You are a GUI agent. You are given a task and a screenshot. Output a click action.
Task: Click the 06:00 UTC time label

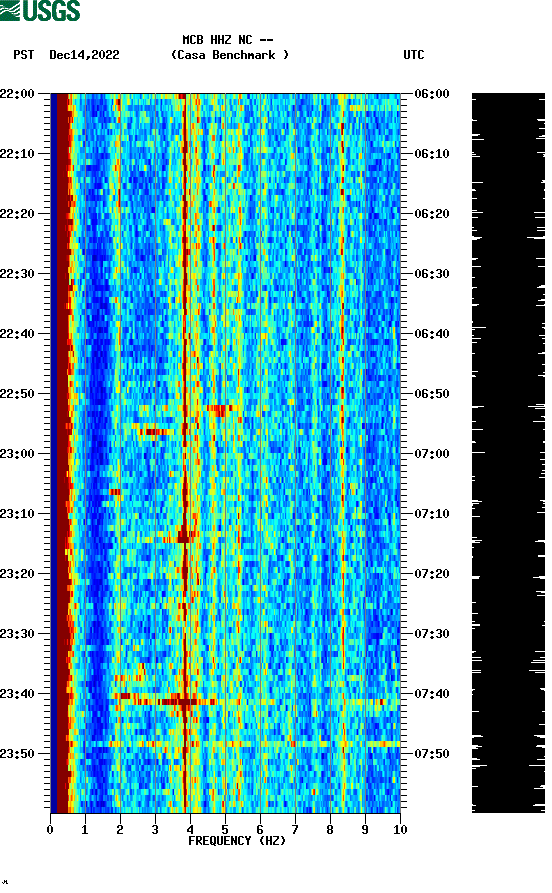pos(432,93)
